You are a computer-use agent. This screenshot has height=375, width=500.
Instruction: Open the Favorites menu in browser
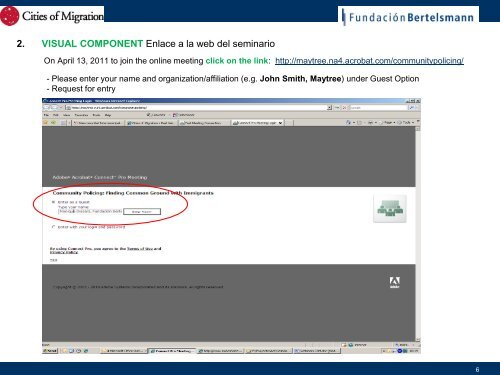click(x=81, y=115)
